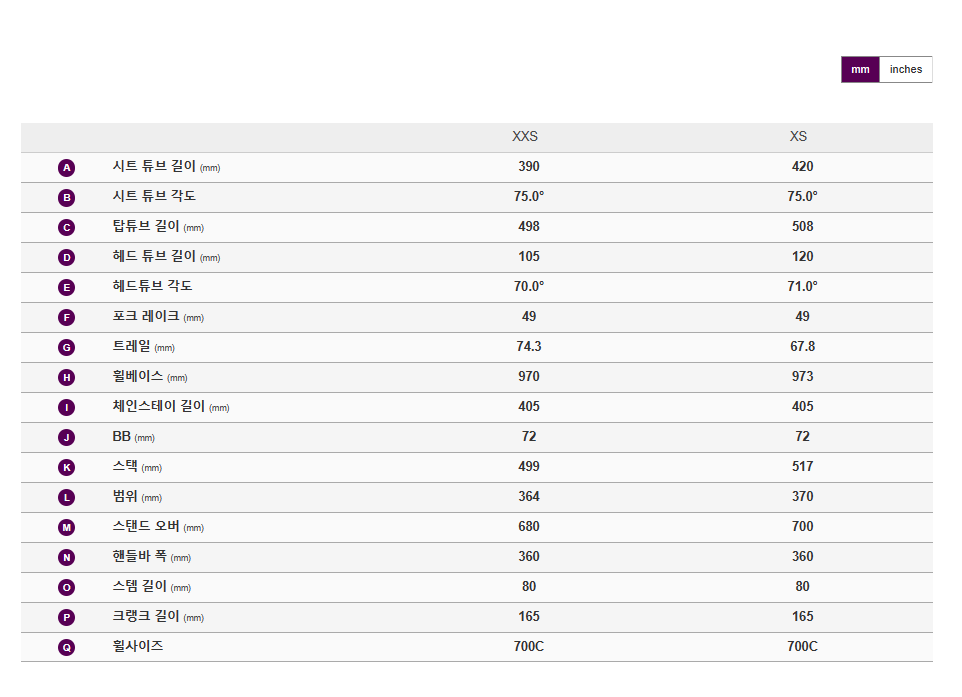Click the purple A seat tube length icon
The width and height of the screenshot is (962, 697).
click(66, 168)
